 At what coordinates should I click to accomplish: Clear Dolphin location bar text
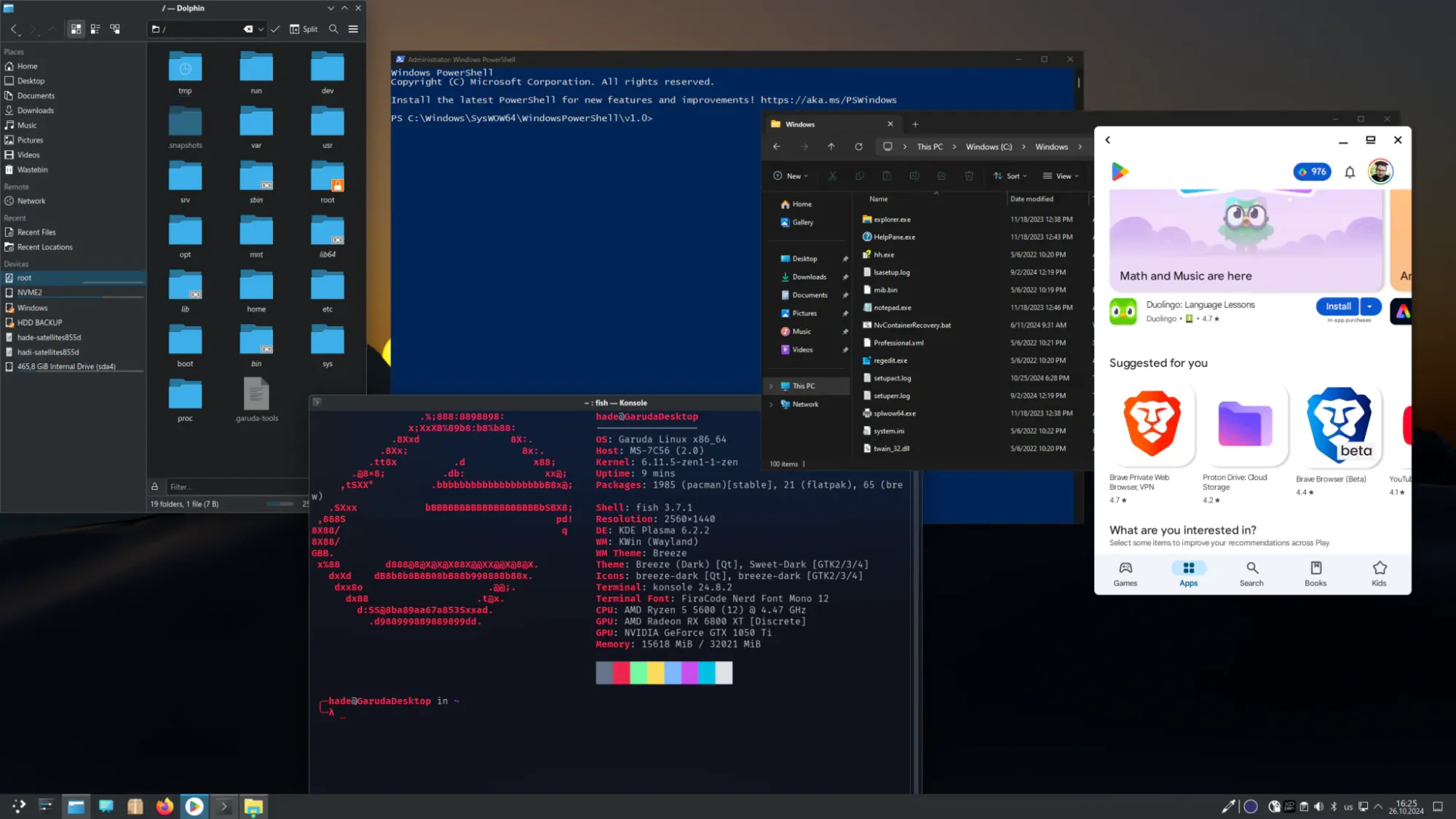point(248,29)
